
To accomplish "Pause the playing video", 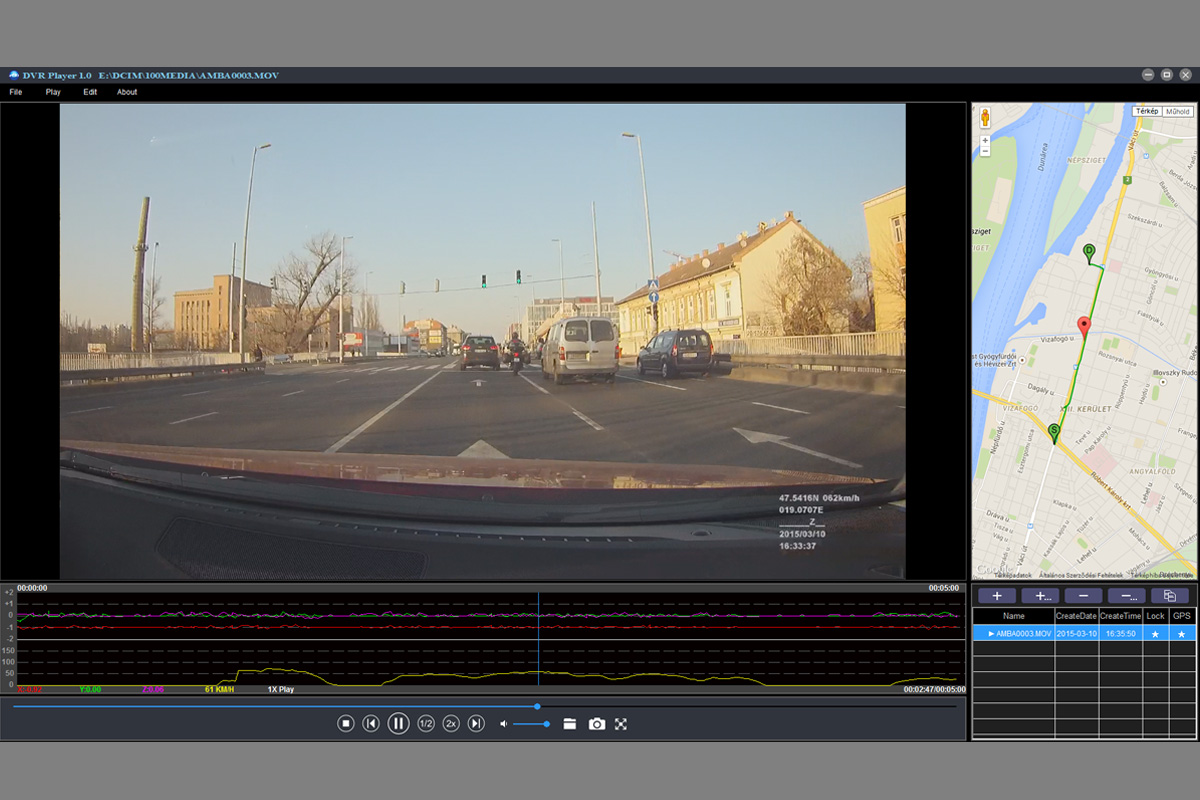I will pos(398,724).
